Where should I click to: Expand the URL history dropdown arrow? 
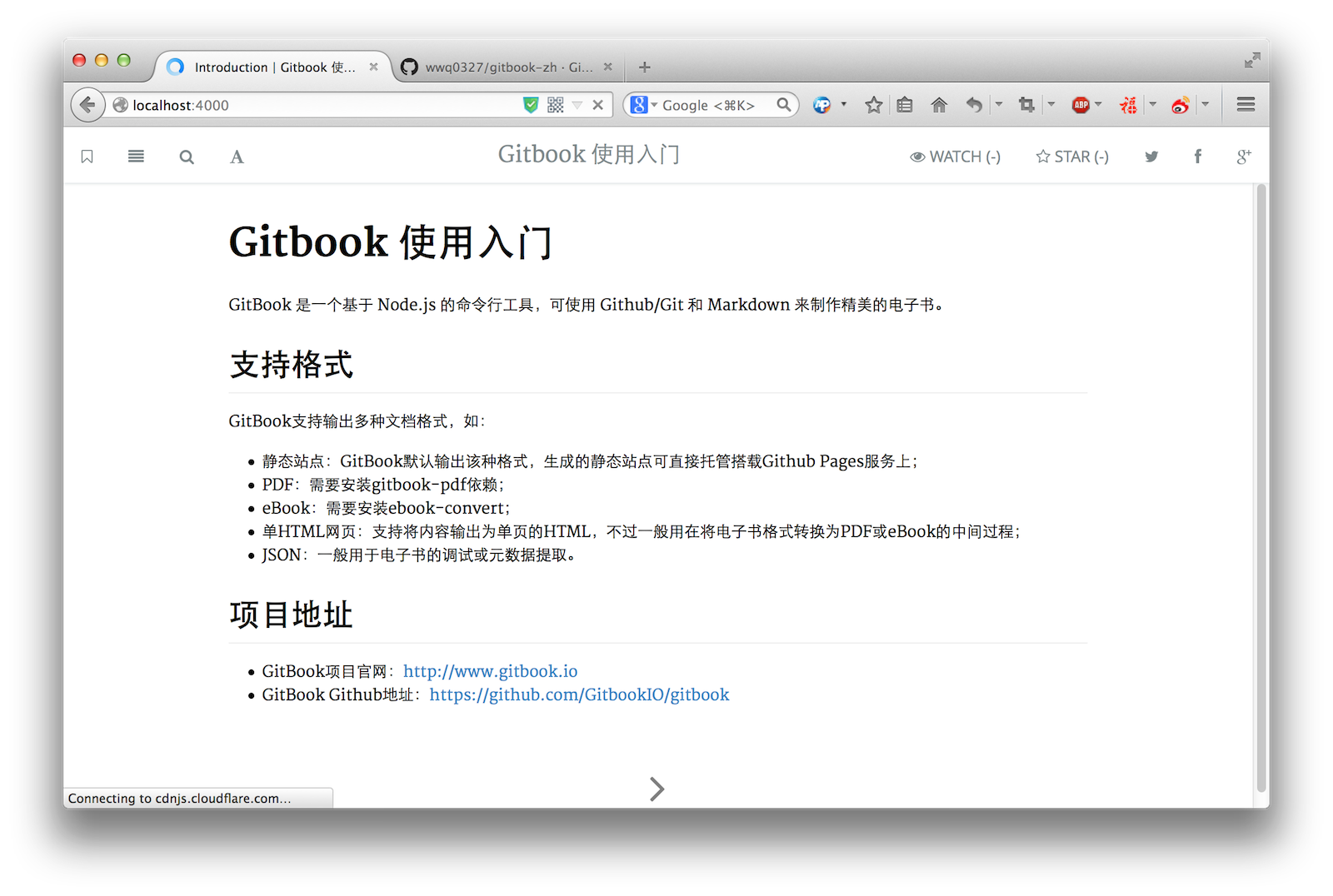577,105
